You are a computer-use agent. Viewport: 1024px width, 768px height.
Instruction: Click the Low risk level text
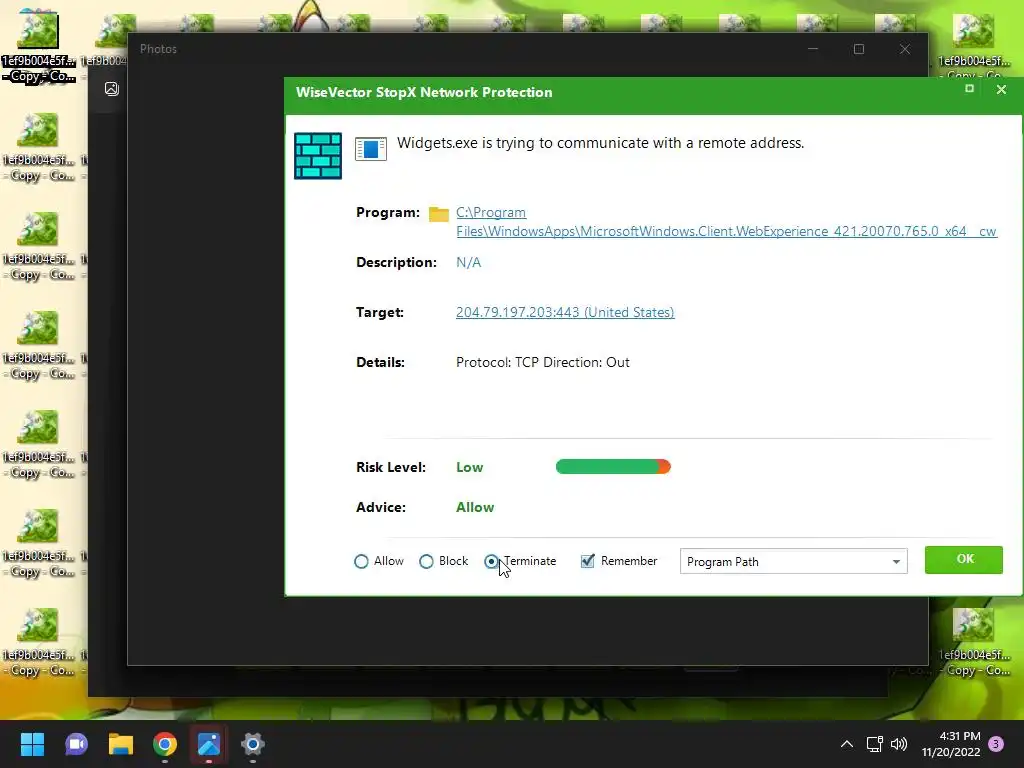(x=470, y=467)
